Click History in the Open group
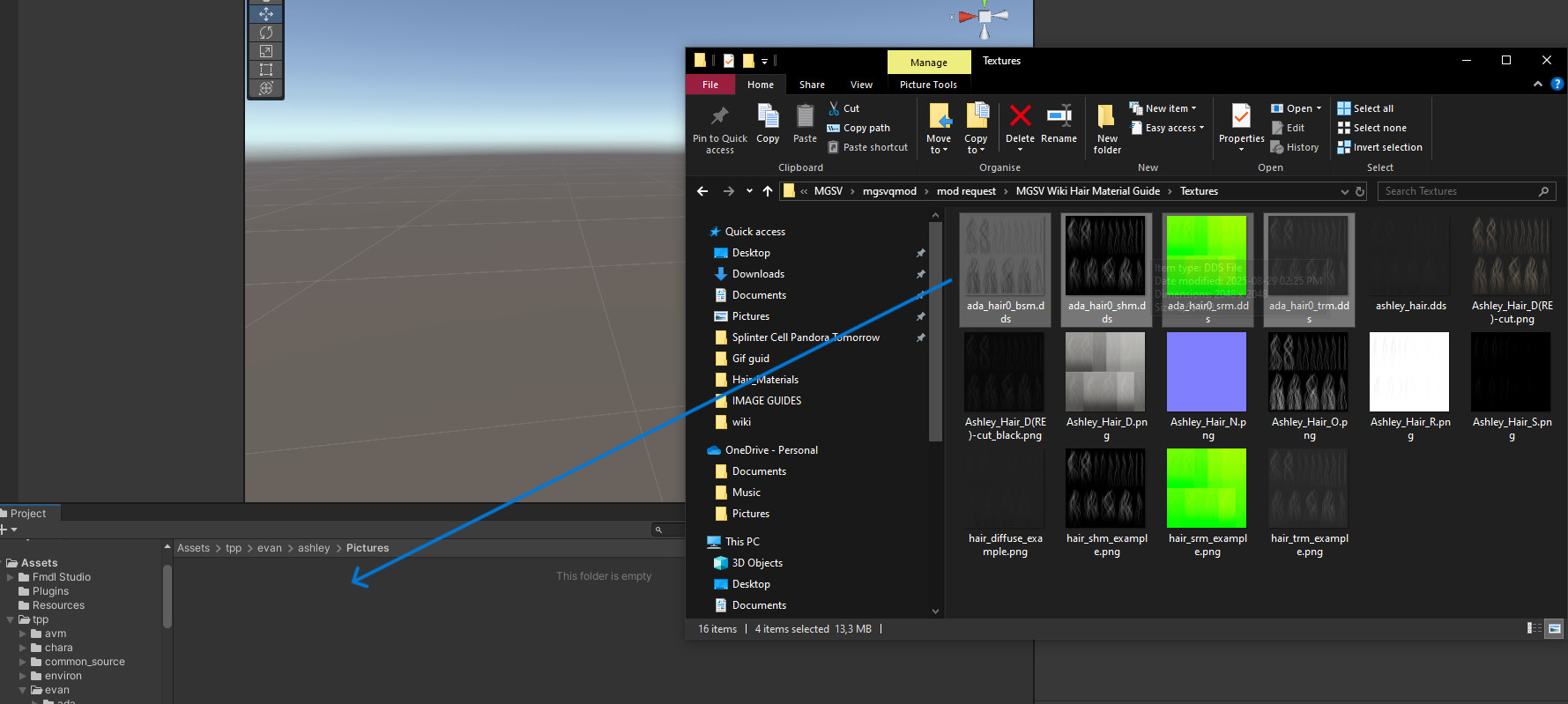The height and width of the screenshot is (704, 1568). click(x=1295, y=147)
